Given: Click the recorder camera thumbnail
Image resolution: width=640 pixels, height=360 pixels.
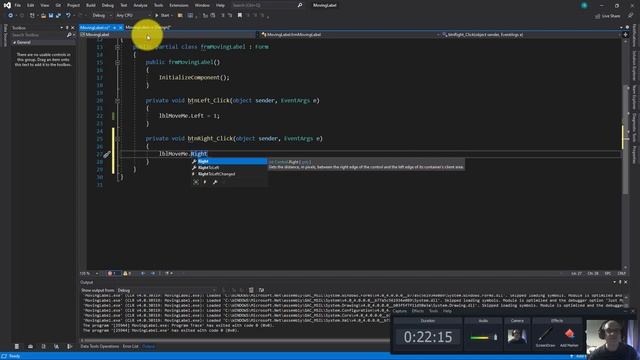Looking at the screenshot, I should [517, 336].
